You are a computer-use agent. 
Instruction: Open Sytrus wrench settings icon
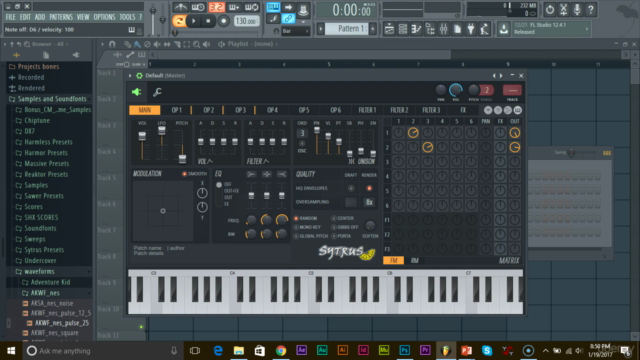(157, 92)
